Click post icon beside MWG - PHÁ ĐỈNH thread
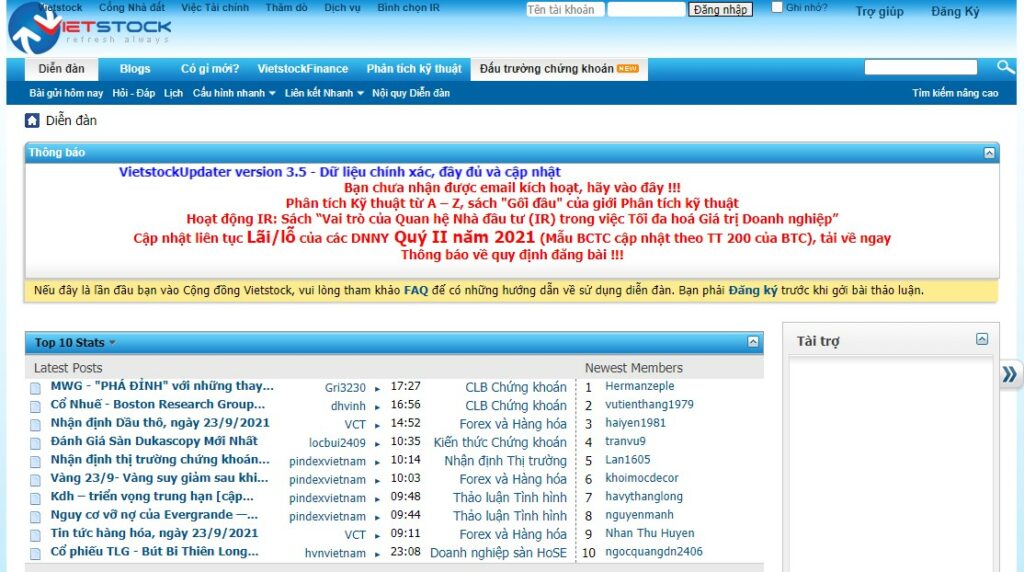 (35, 389)
